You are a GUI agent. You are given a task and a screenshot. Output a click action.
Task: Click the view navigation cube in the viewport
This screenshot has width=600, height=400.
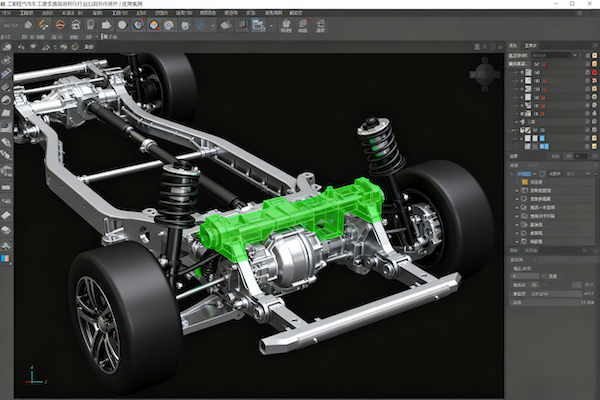point(485,74)
